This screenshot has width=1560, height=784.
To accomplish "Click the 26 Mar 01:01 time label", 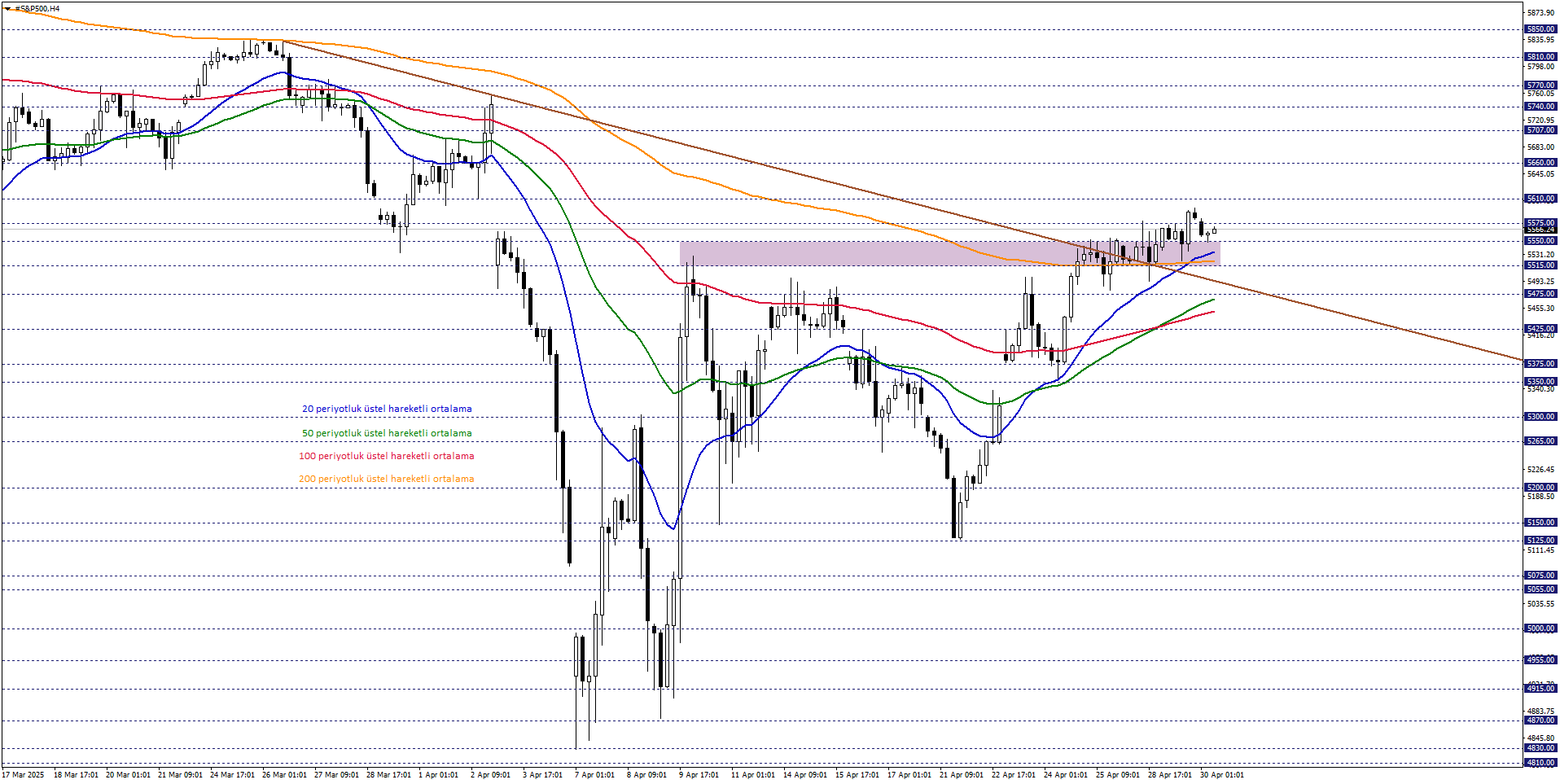I will coord(284,775).
